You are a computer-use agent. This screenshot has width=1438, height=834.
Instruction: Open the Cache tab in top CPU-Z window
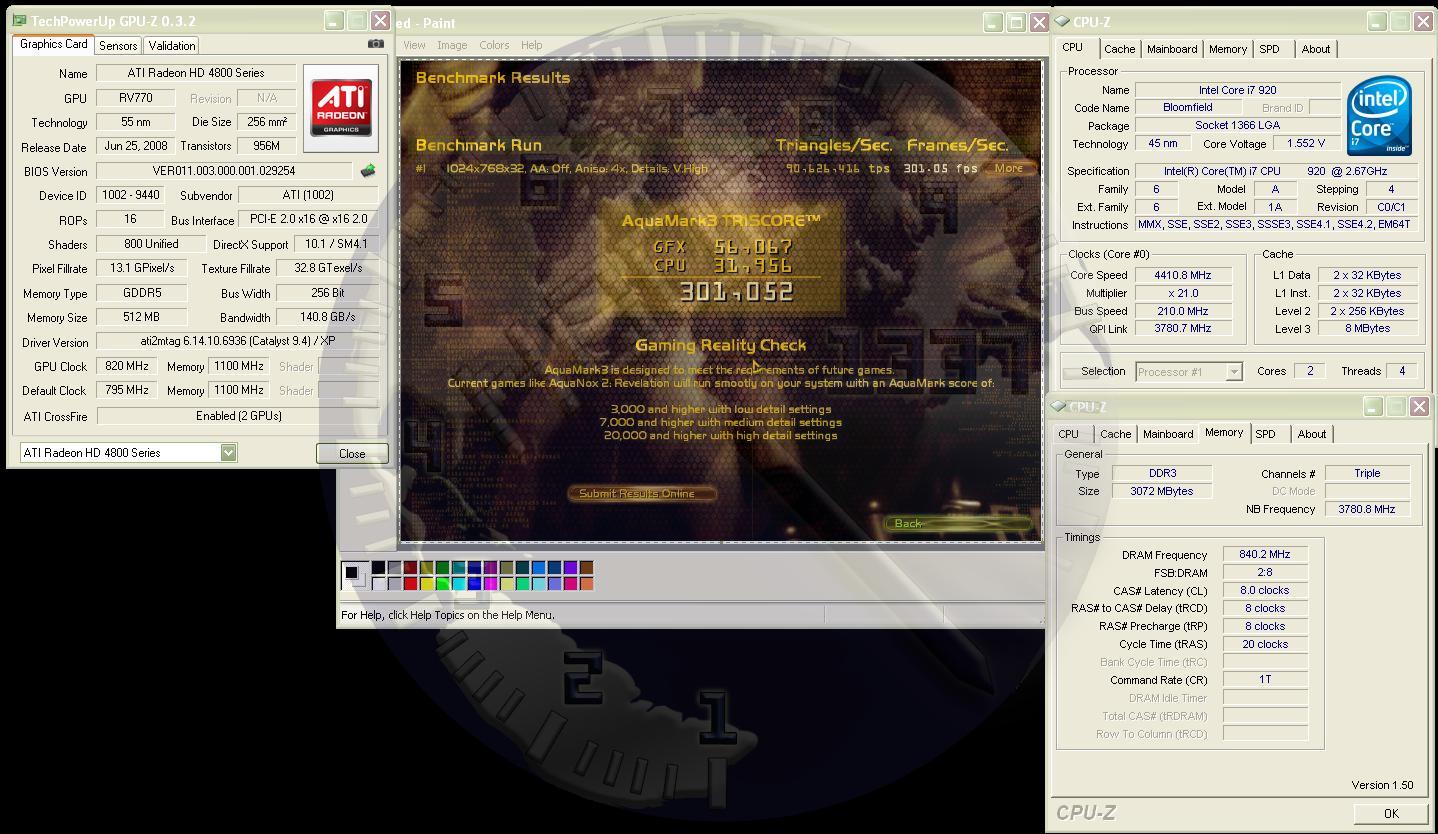(x=1120, y=49)
